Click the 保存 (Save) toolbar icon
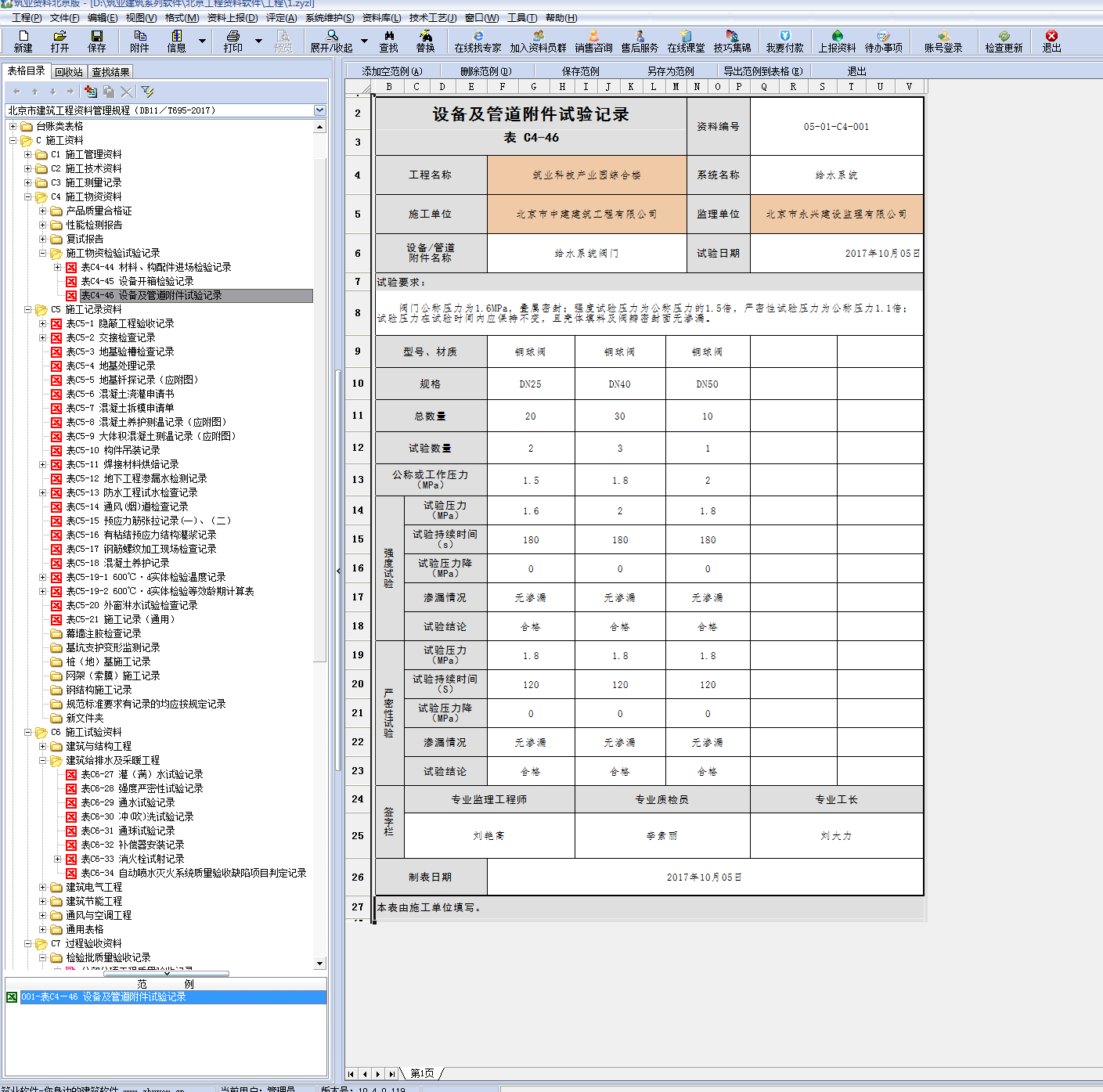The width and height of the screenshot is (1103, 1092). [x=97, y=41]
